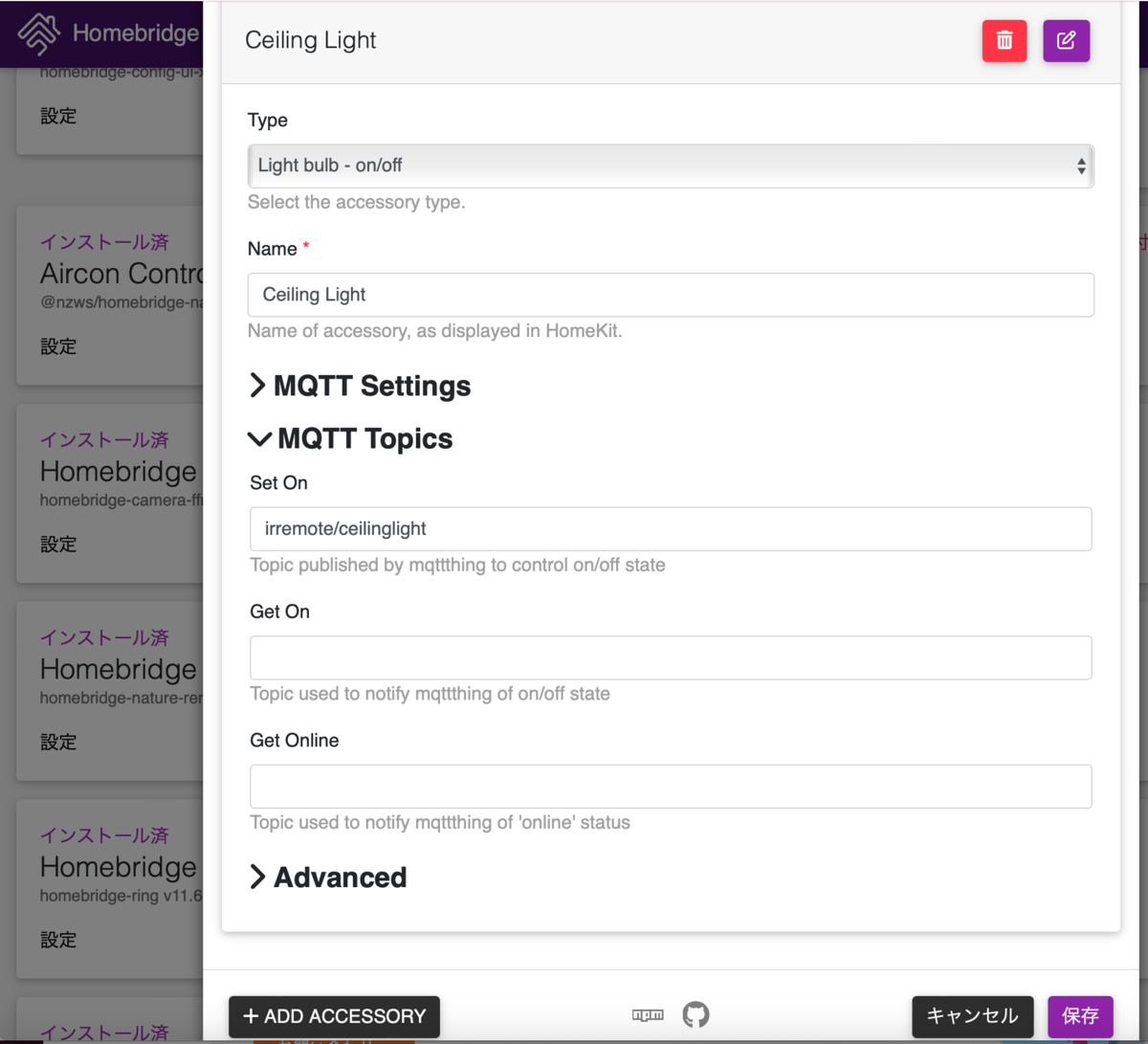
Task: Open 設定 for the homebridge-camera-ff plugin
Action: point(58,544)
